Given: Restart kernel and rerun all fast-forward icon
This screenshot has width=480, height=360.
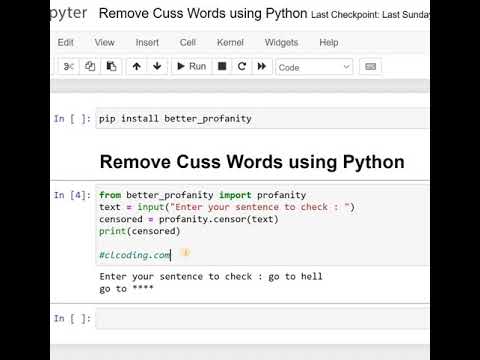Looking at the screenshot, I should point(262,67).
